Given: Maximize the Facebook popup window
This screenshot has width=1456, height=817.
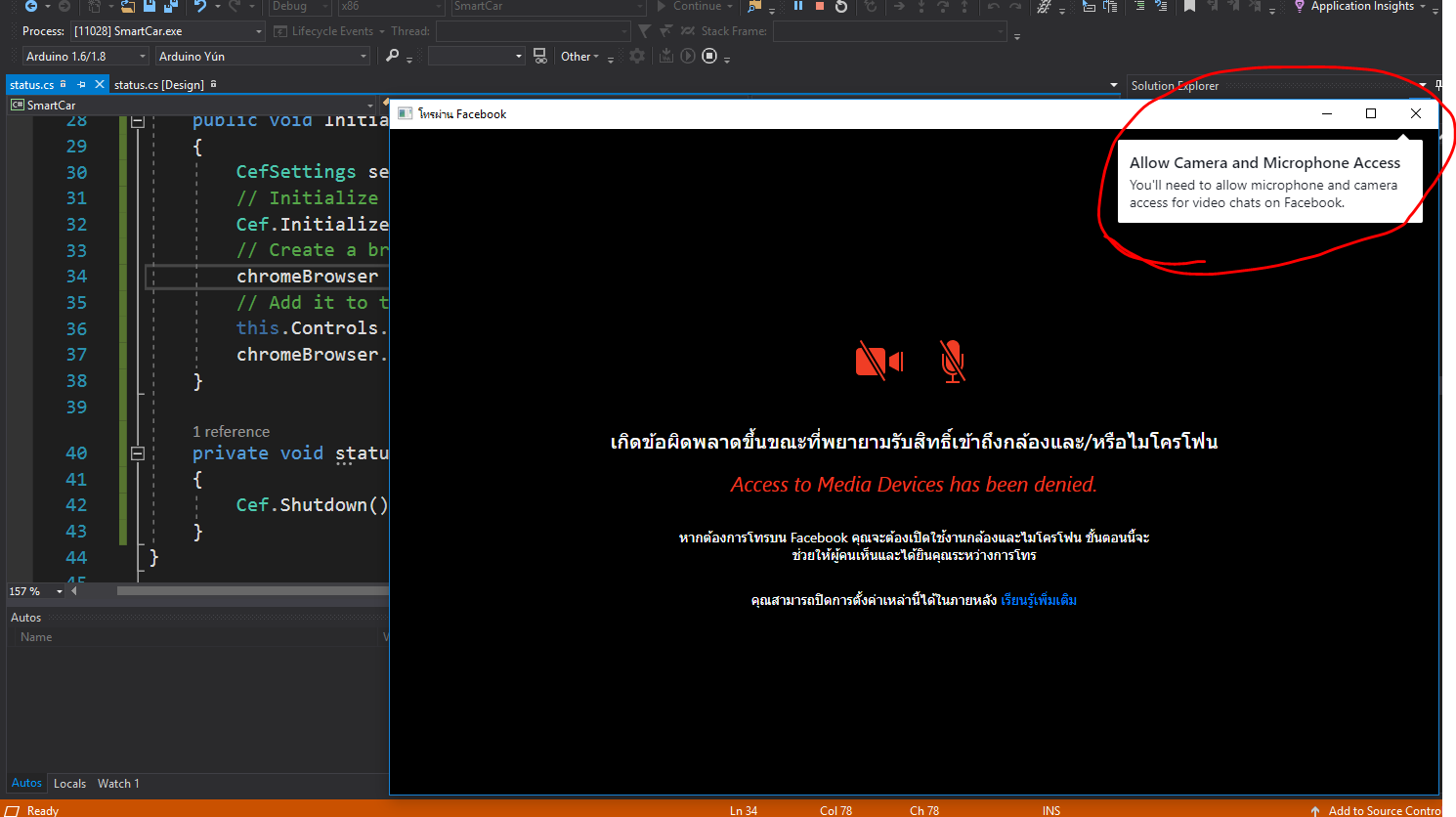Looking at the screenshot, I should [x=1371, y=113].
